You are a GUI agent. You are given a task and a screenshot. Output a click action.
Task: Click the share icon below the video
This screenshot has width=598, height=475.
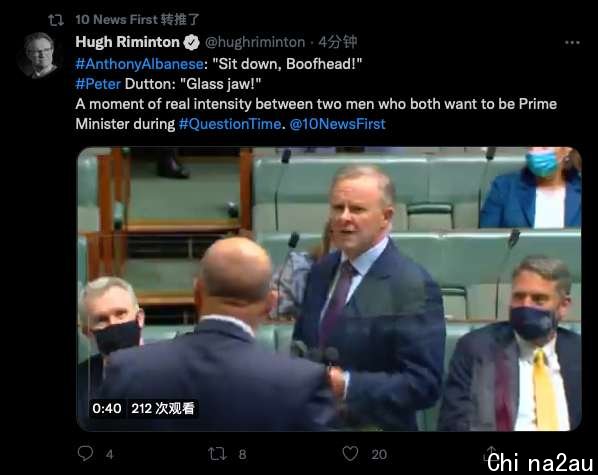click(x=491, y=453)
